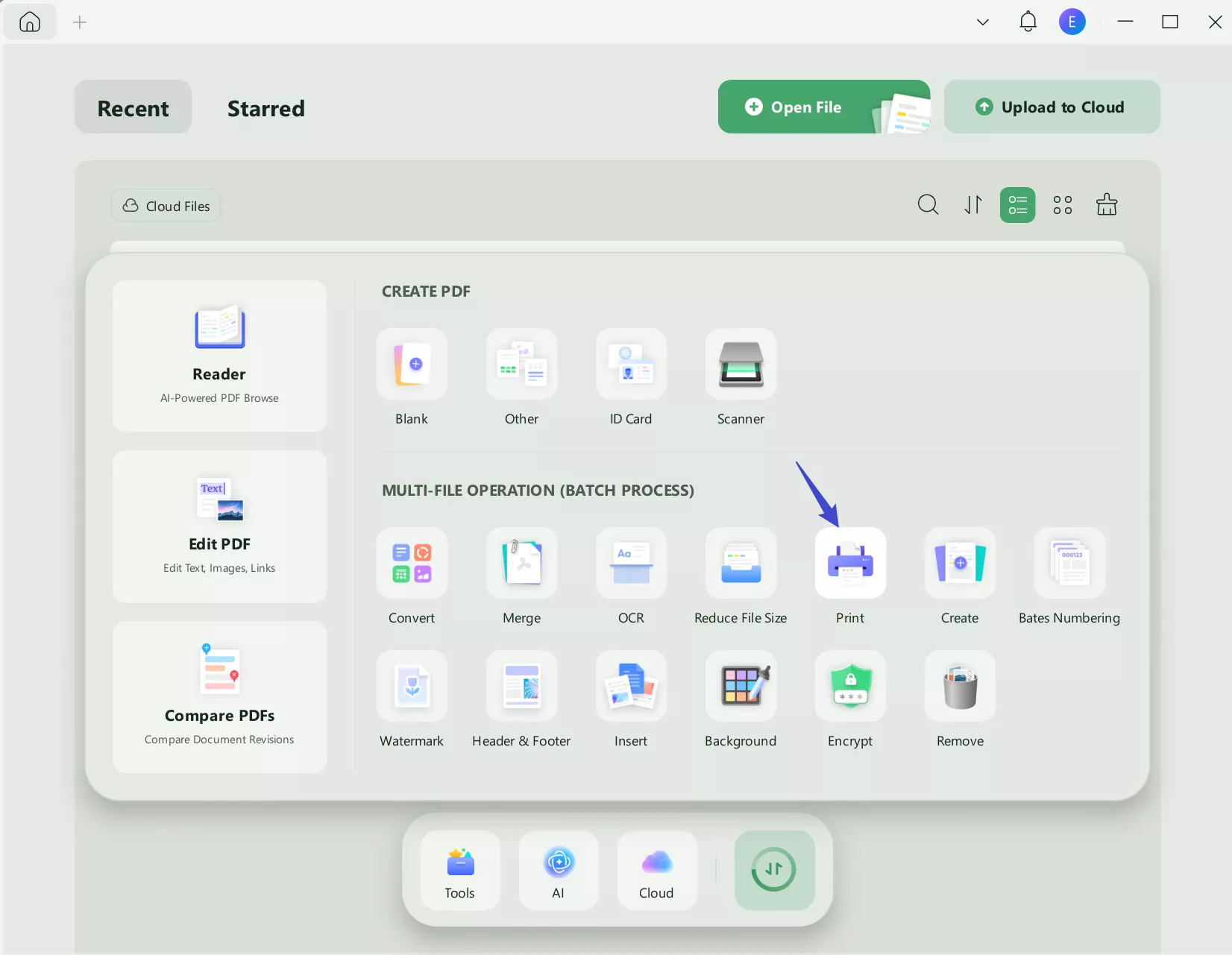This screenshot has height=955, width=1232.
Task: Open the Reduce File Size tool
Action: [741, 563]
